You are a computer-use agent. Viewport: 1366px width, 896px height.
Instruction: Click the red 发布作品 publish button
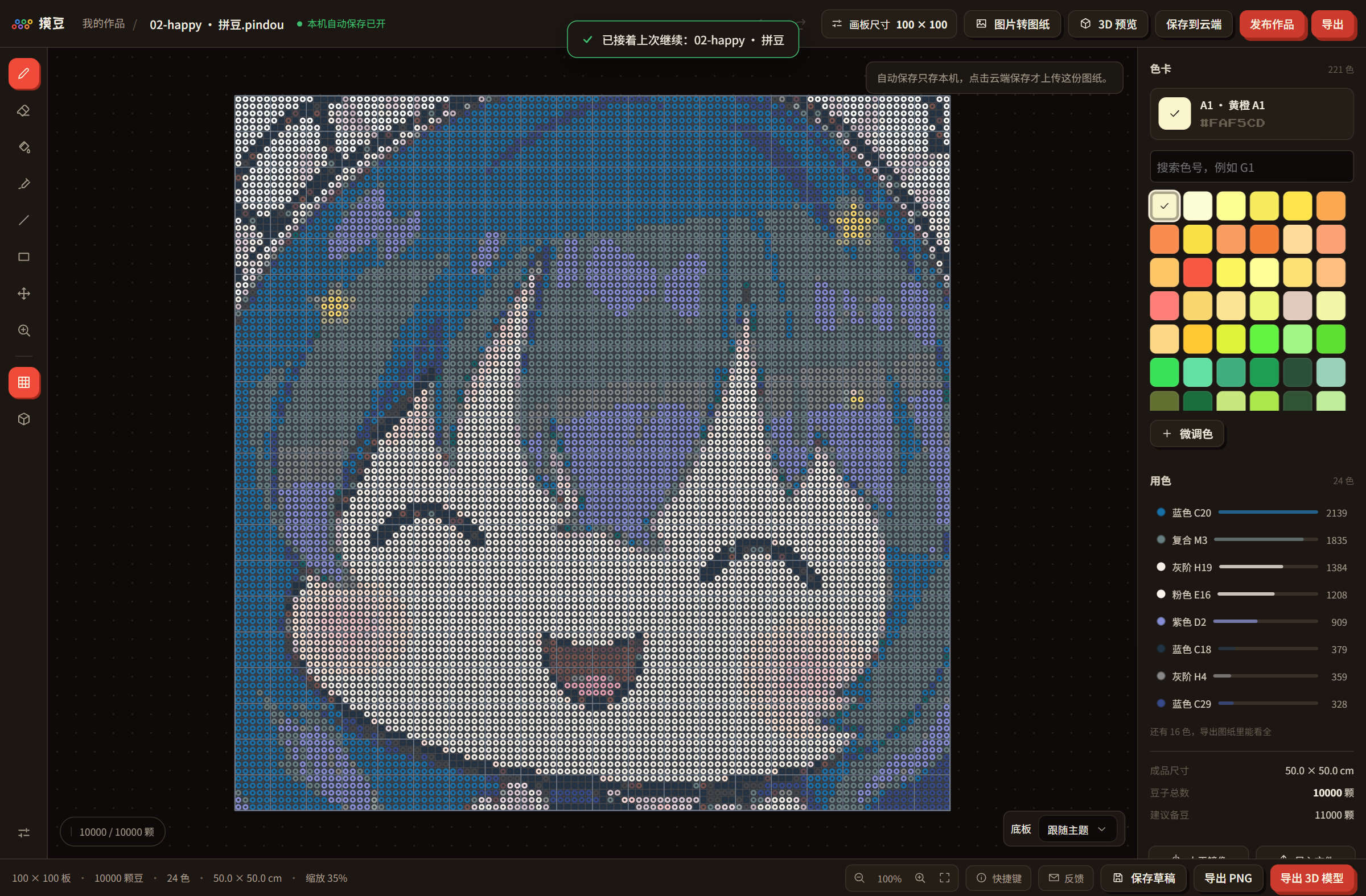tap(1272, 24)
